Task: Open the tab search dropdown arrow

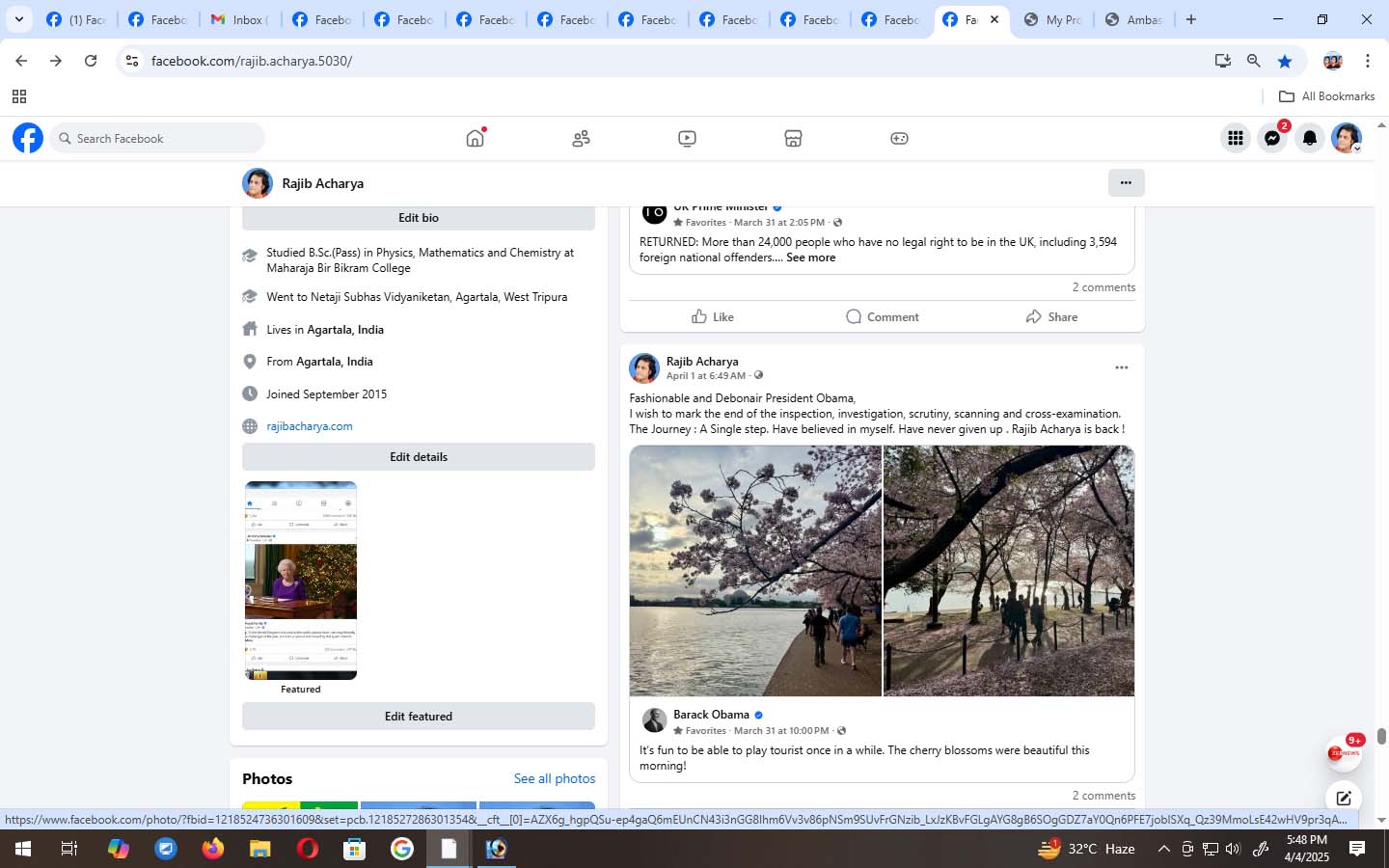Action: pos(18,19)
